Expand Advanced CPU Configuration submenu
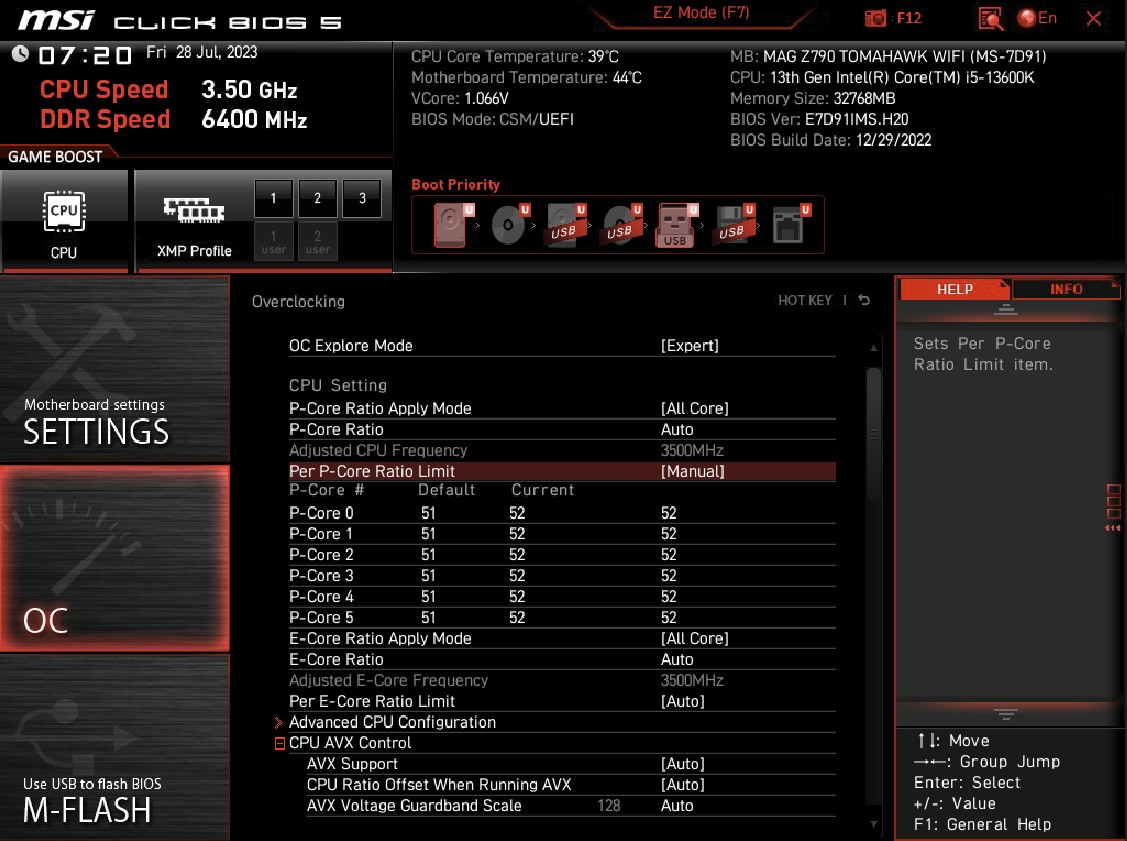Screen dimensions: 1127x841 [x=392, y=722]
